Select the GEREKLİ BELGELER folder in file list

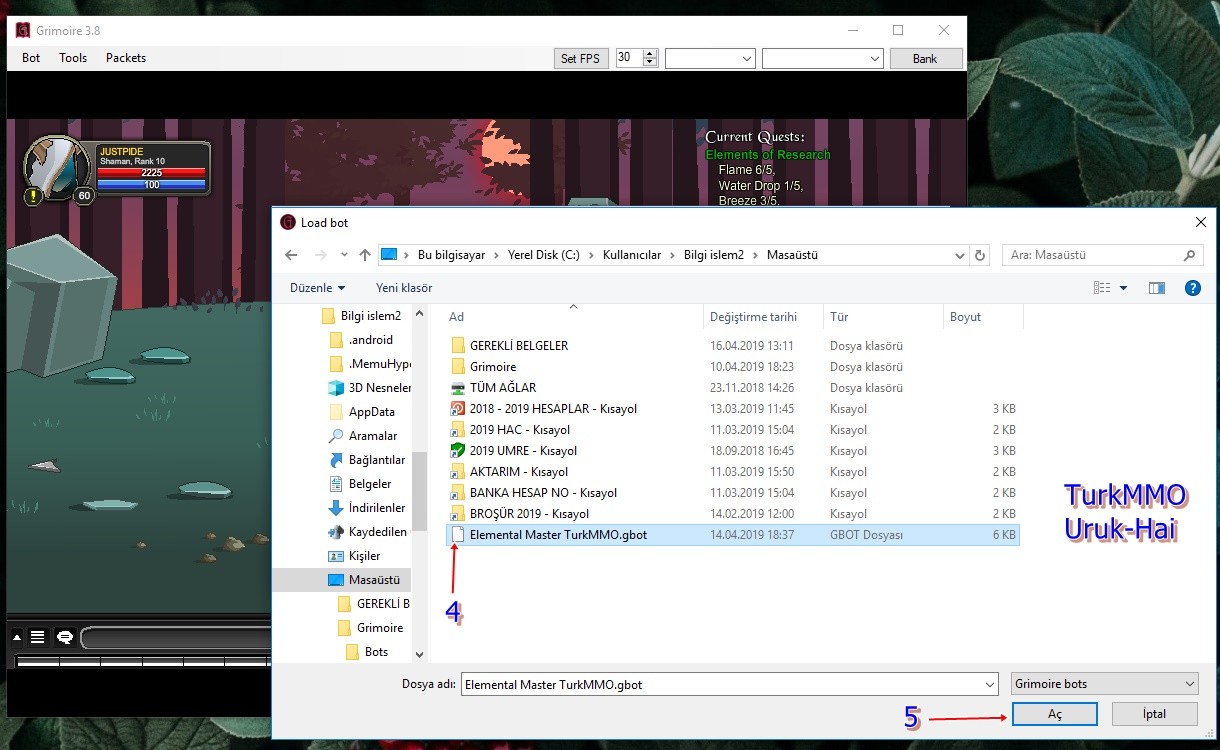tap(732, 346)
